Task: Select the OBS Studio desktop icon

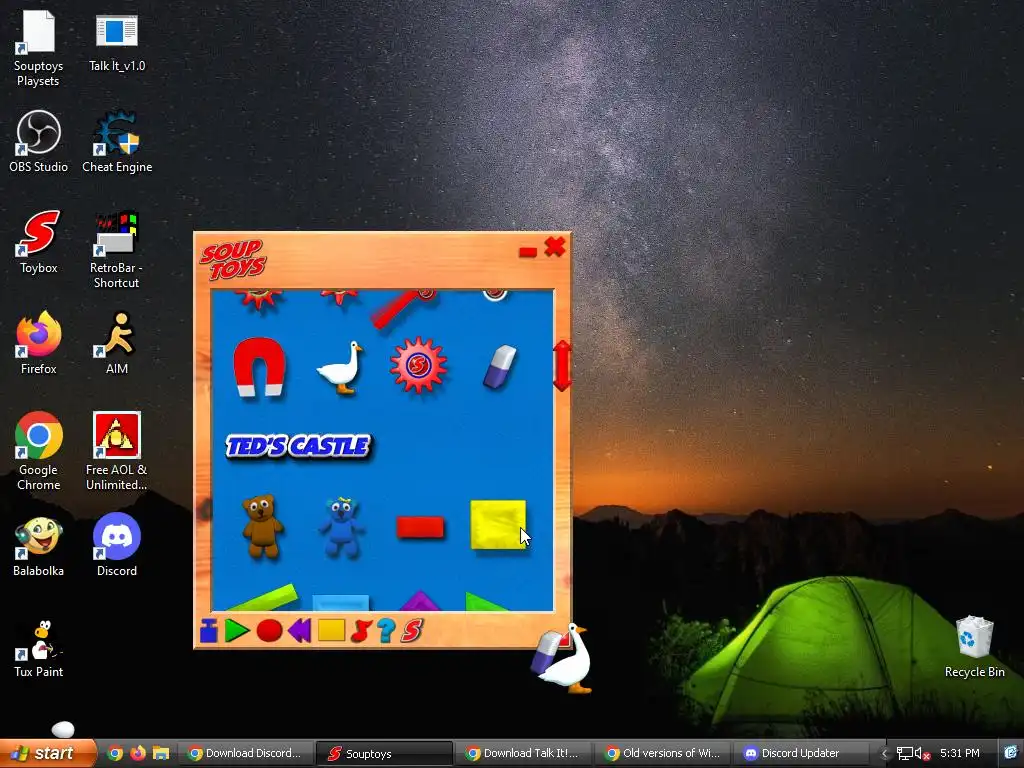Action: pyautogui.click(x=39, y=142)
